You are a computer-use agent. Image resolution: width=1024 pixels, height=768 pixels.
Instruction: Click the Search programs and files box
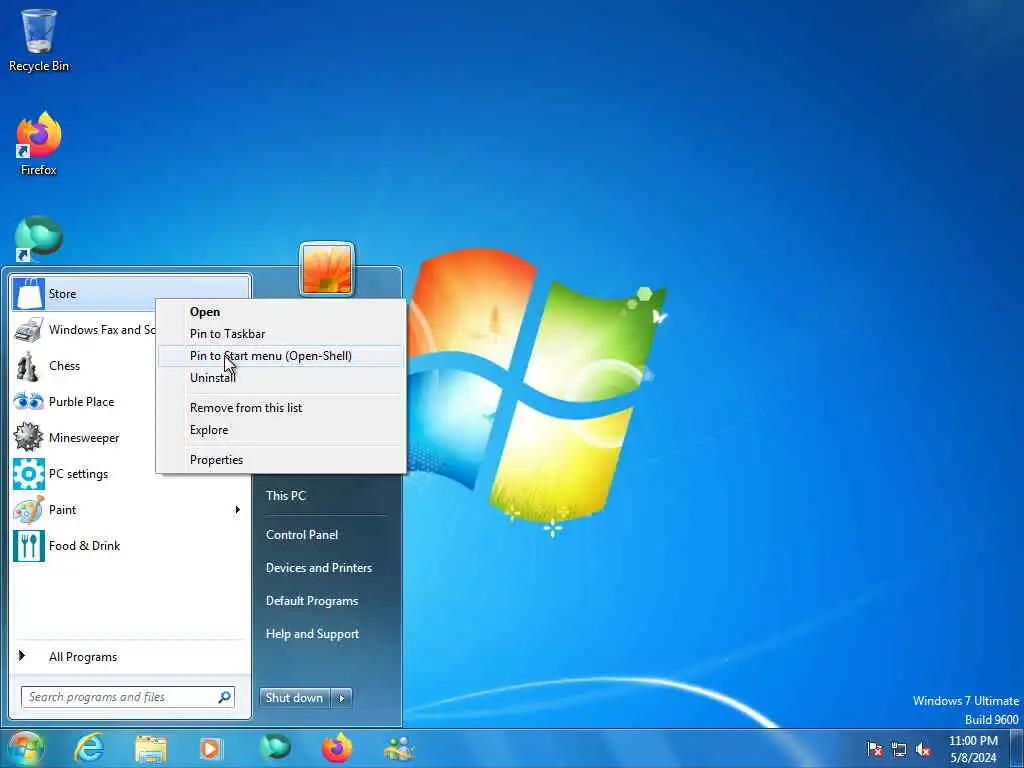[x=127, y=697]
